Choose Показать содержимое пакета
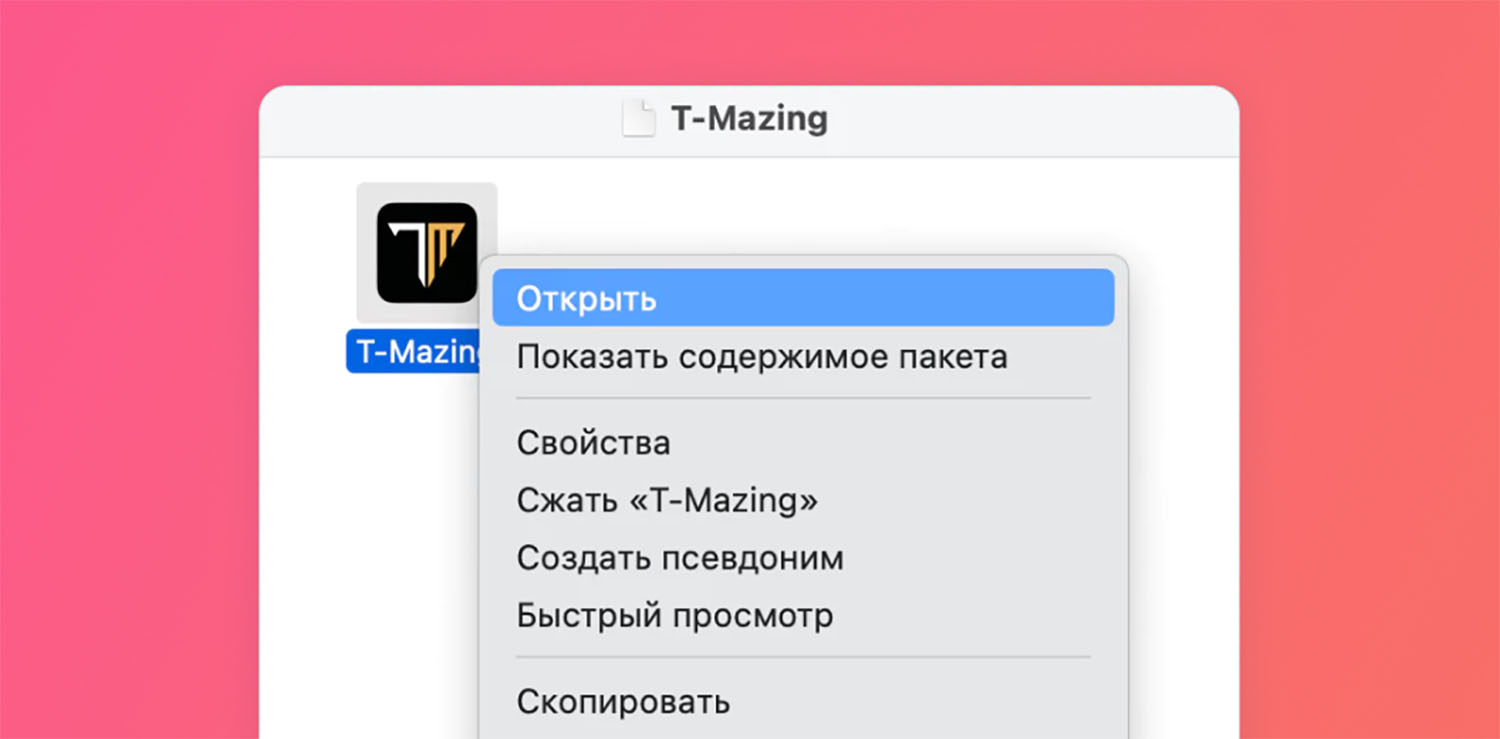This screenshot has height=739, width=1500. pyautogui.click(x=762, y=357)
